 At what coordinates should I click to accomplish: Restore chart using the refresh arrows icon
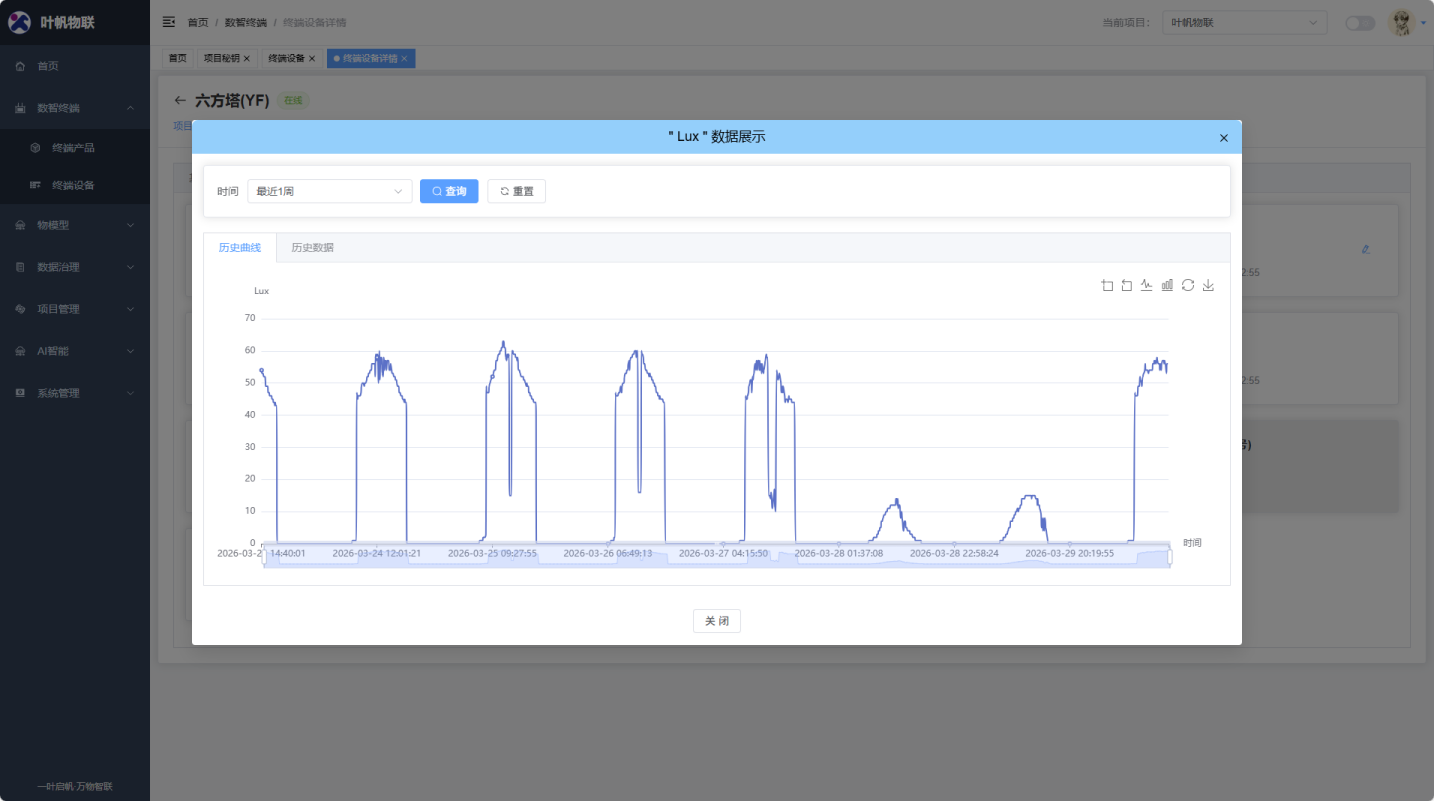pyautogui.click(x=1188, y=285)
